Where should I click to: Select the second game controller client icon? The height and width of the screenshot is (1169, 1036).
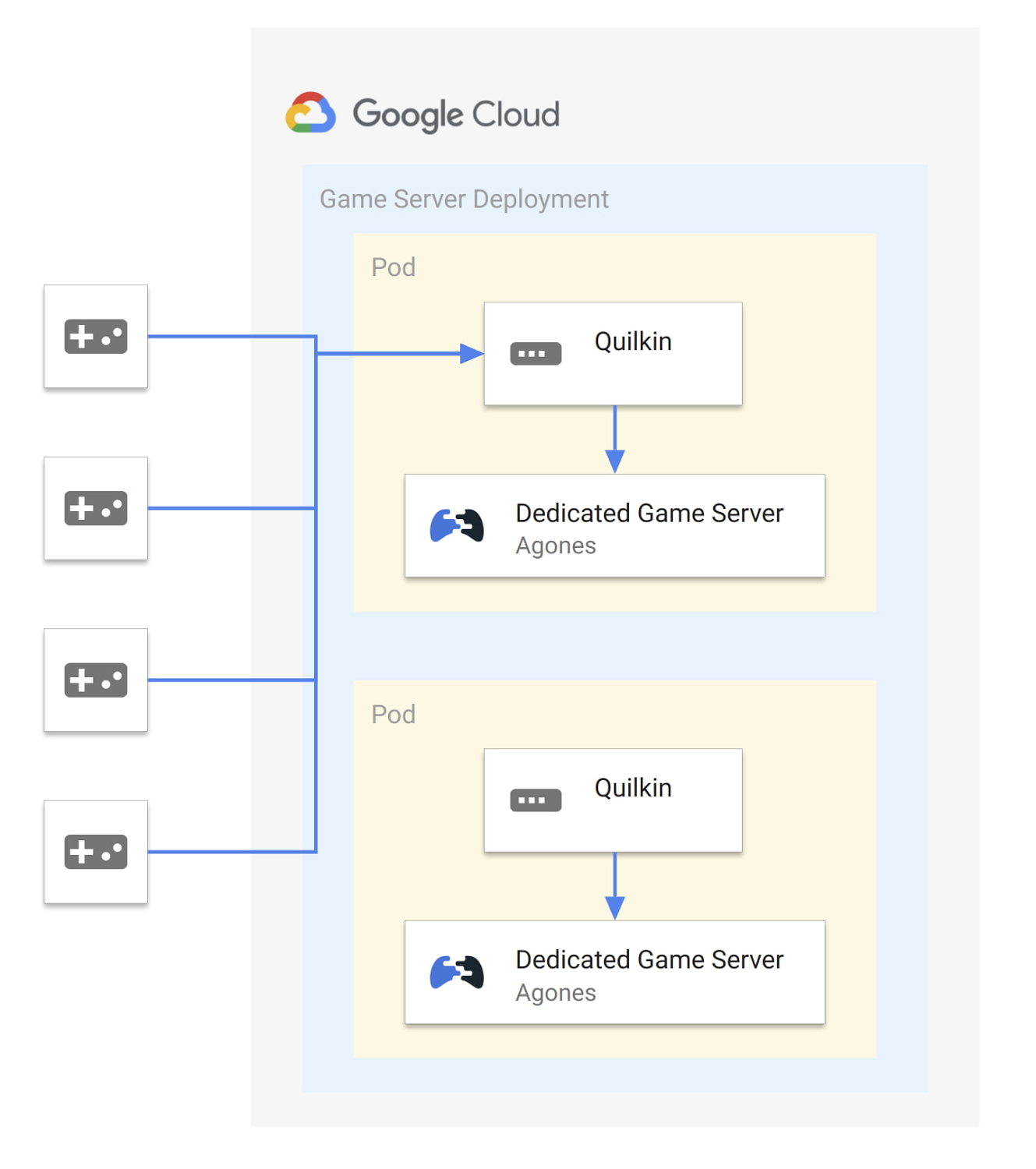(x=96, y=508)
